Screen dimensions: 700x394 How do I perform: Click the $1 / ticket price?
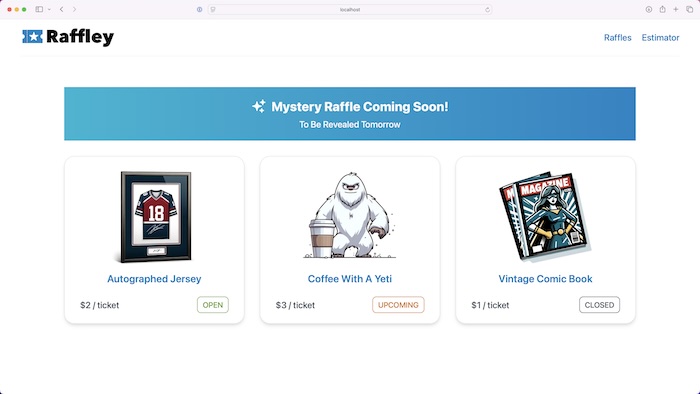tap(490, 305)
